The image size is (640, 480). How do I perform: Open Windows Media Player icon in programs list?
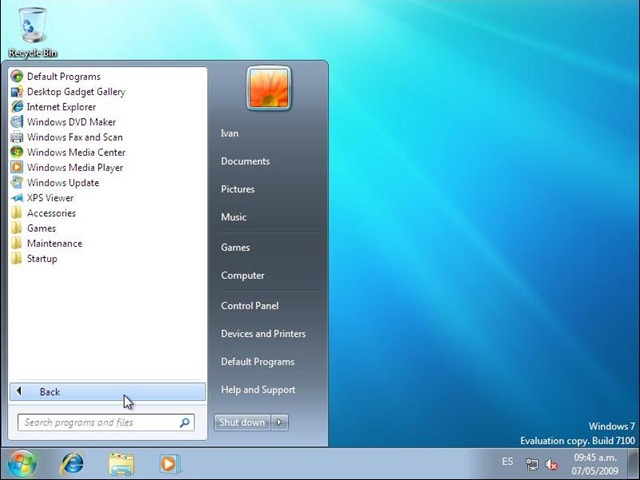pyautogui.click(x=17, y=167)
